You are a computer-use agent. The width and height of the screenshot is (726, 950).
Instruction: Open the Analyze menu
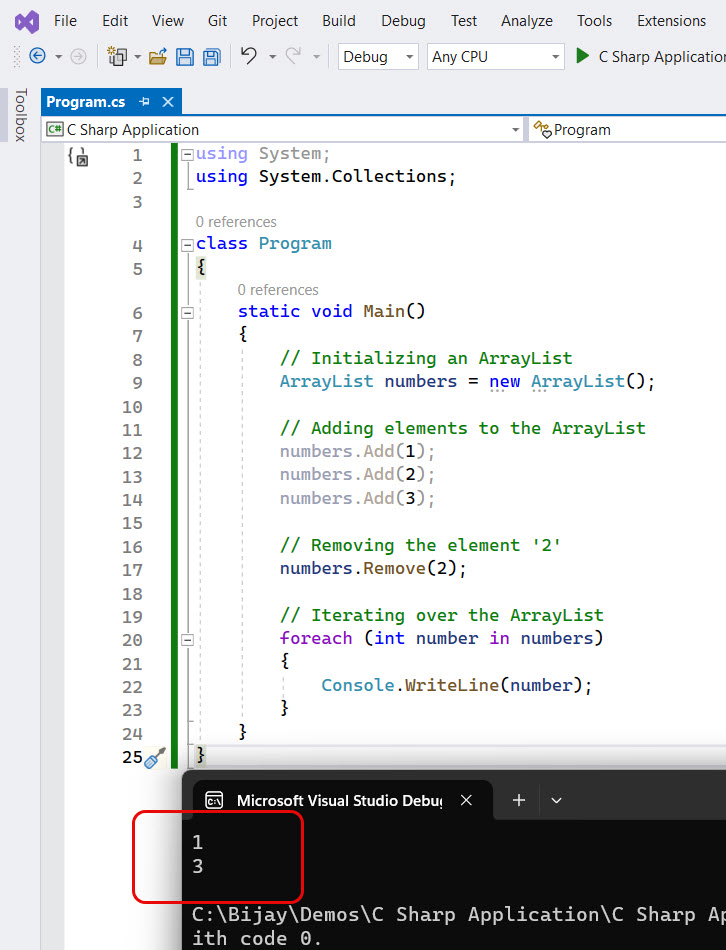tap(527, 21)
